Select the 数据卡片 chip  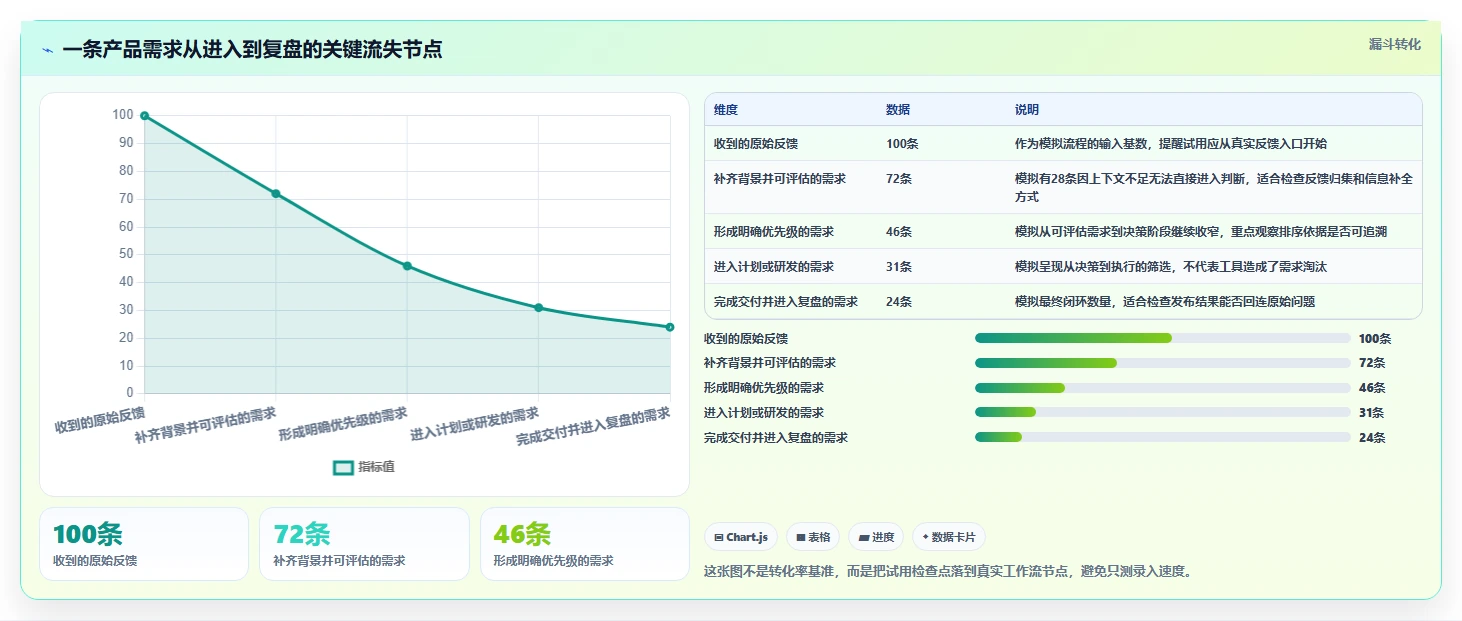(x=949, y=537)
